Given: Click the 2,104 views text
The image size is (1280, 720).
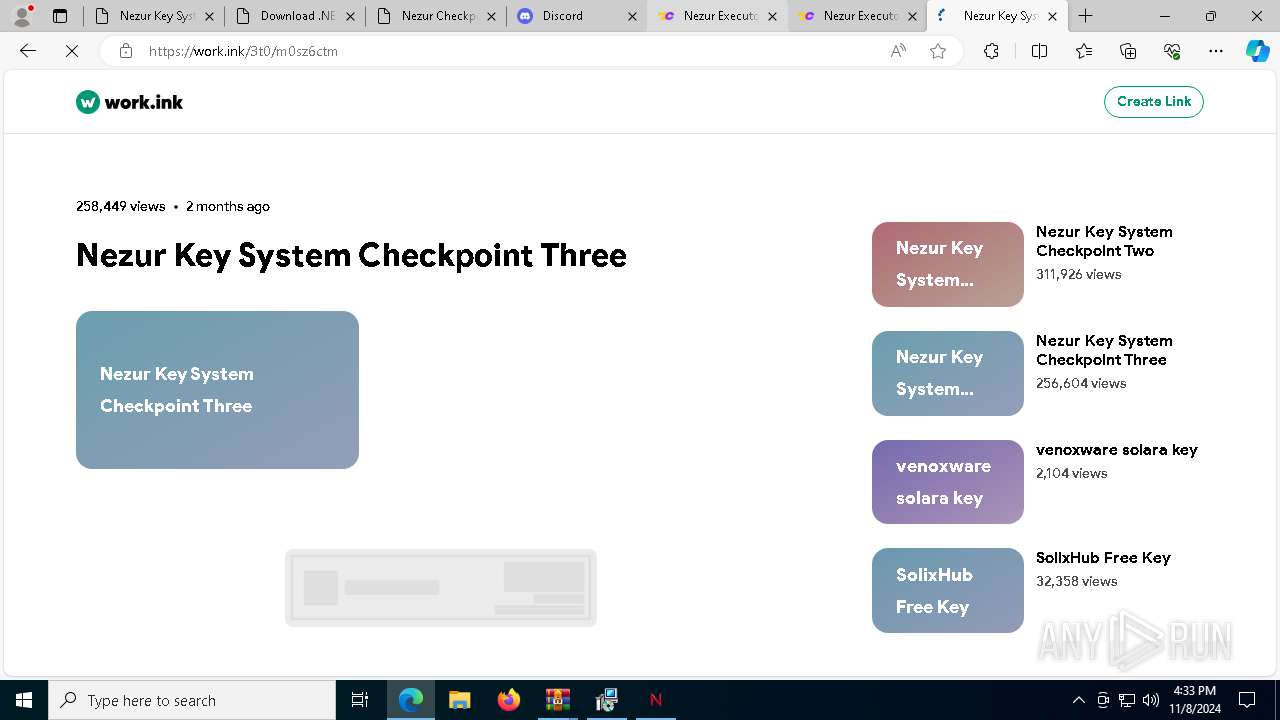Looking at the screenshot, I should 1072,473.
